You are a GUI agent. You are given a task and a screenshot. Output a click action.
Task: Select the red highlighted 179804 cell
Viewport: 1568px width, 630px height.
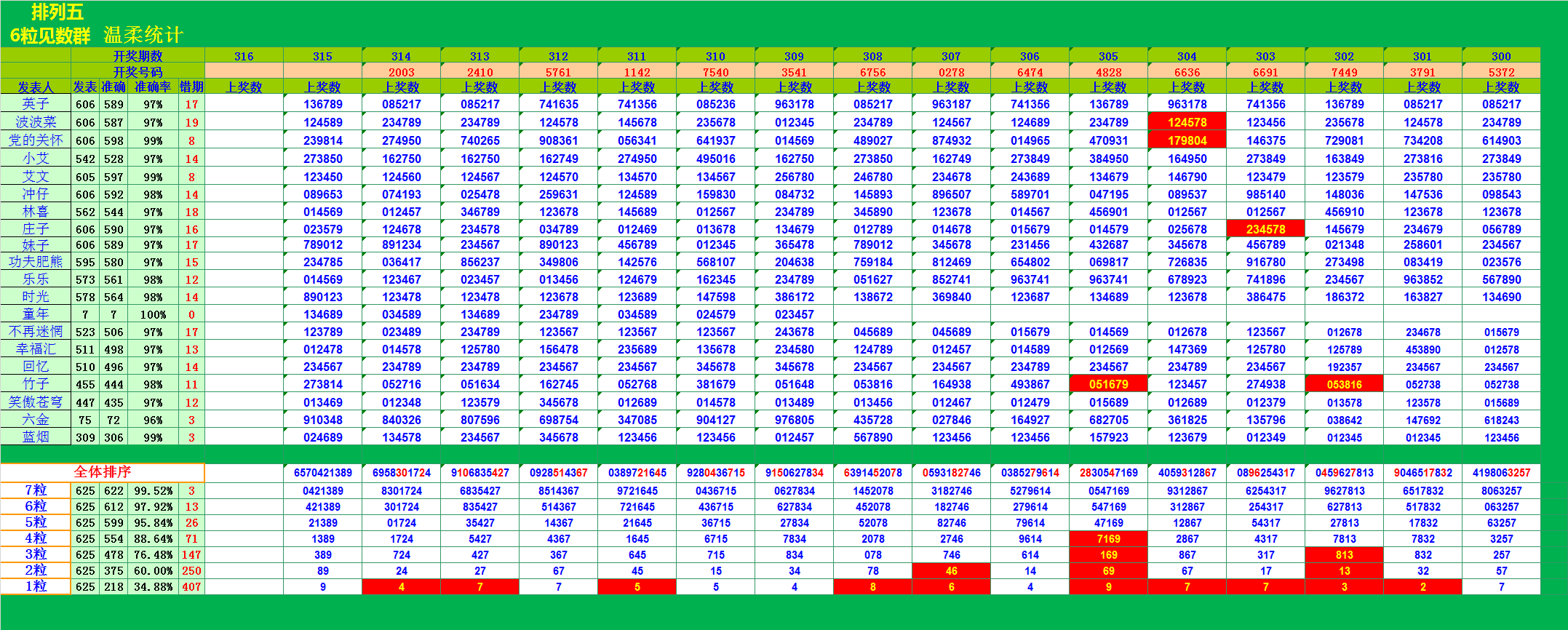tap(1187, 140)
